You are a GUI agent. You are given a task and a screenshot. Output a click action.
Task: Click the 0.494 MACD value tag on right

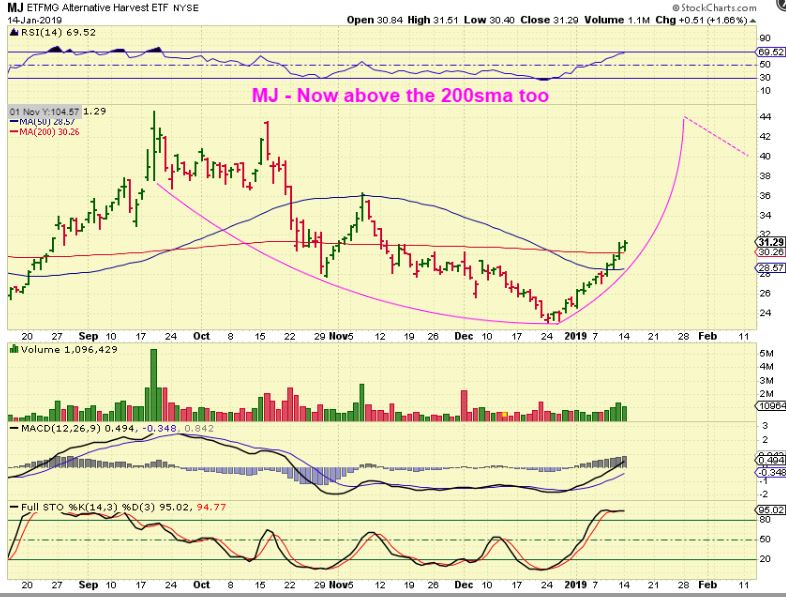(x=771, y=461)
